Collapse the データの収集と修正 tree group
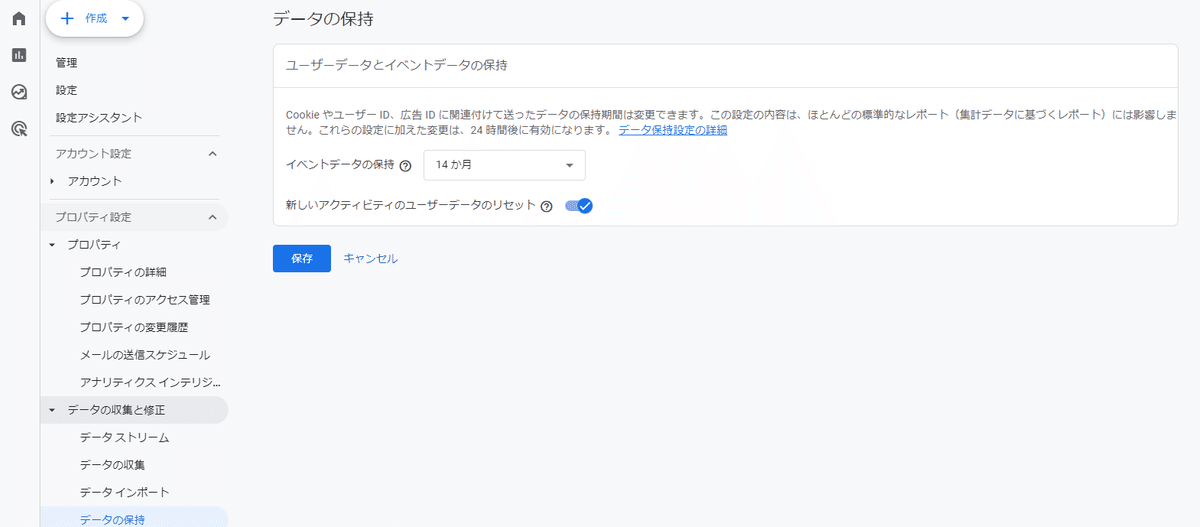The image size is (1200, 527). (52, 410)
